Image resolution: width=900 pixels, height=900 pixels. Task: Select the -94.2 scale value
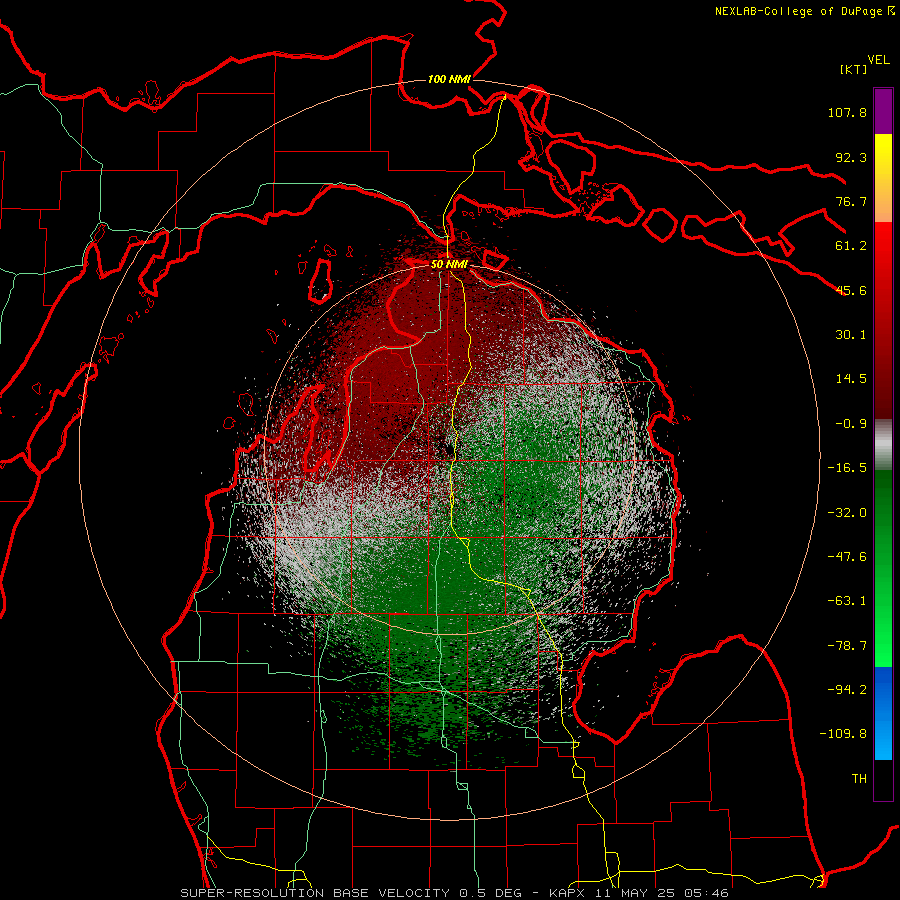coord(847,690)
